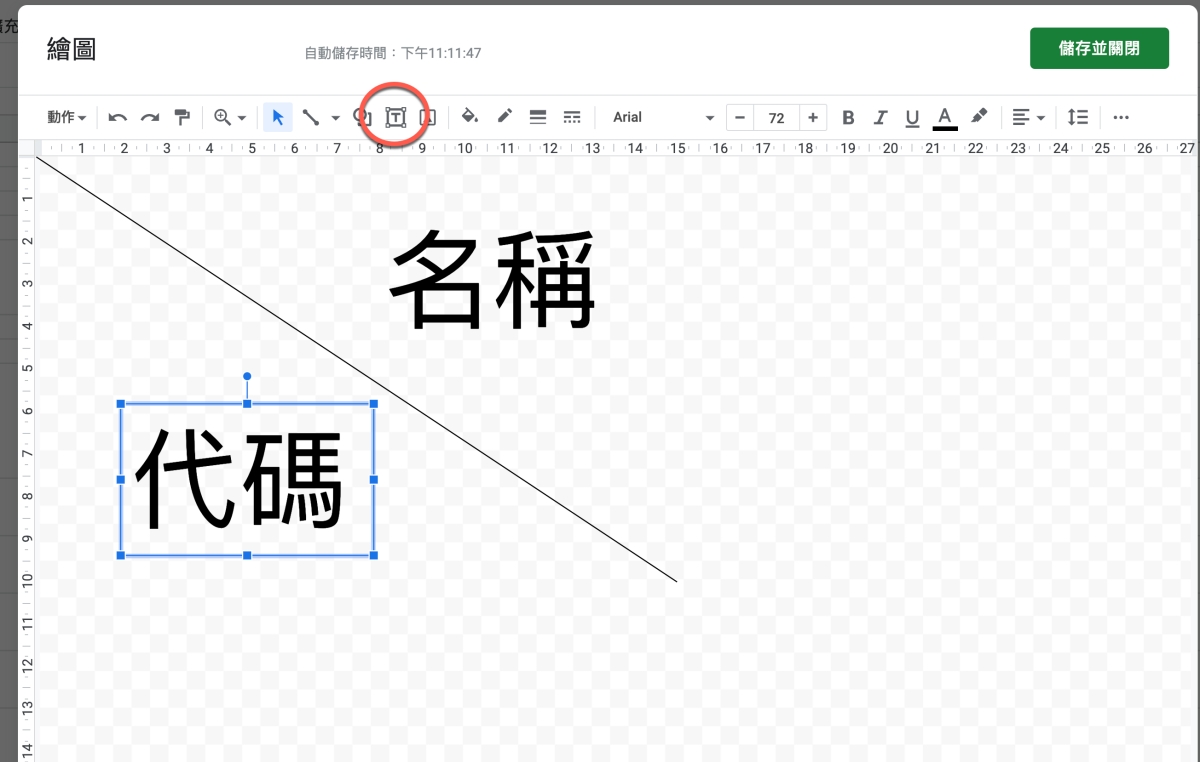Open the text alignment dropdown
Image resolution: width=1200 pixels, height=762 pixels.
1028,118
